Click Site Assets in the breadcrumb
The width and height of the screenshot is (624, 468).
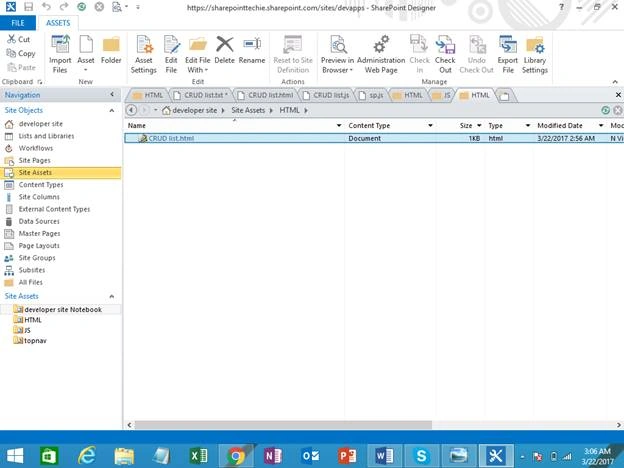[248, 110]
